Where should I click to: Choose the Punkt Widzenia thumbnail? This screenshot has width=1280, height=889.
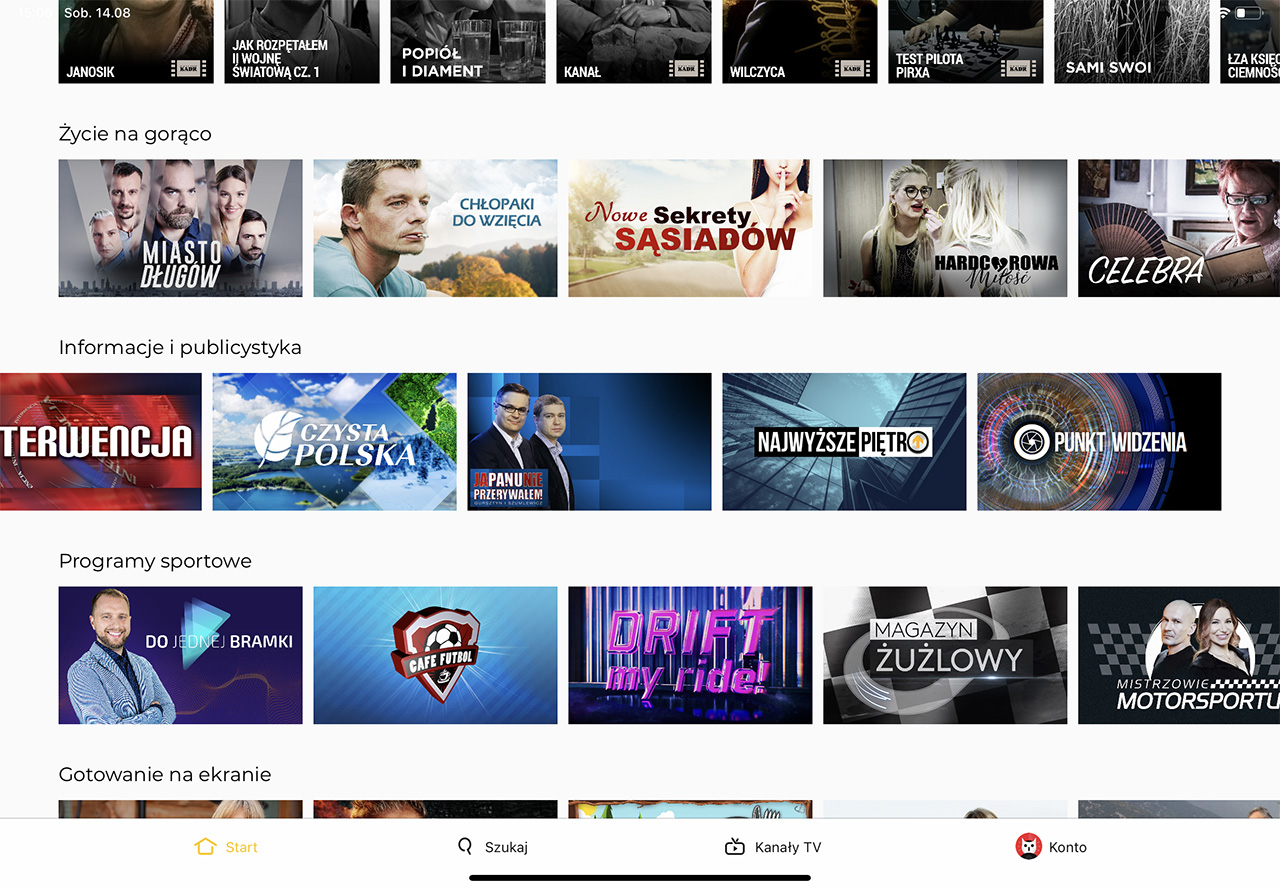click(1099, 442)
